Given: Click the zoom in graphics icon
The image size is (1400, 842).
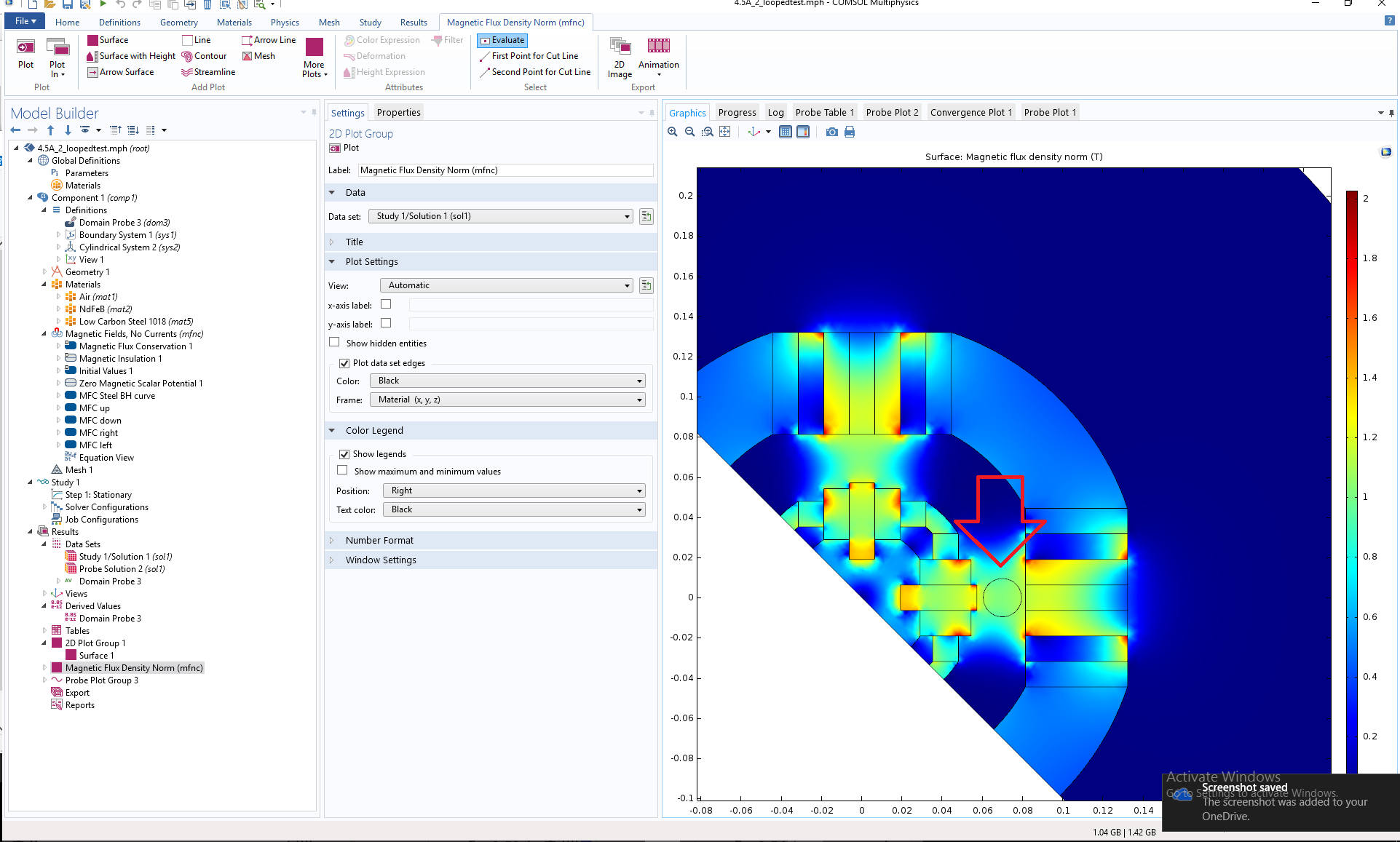Looking at the screenshot, I should [x=673, y=132].
